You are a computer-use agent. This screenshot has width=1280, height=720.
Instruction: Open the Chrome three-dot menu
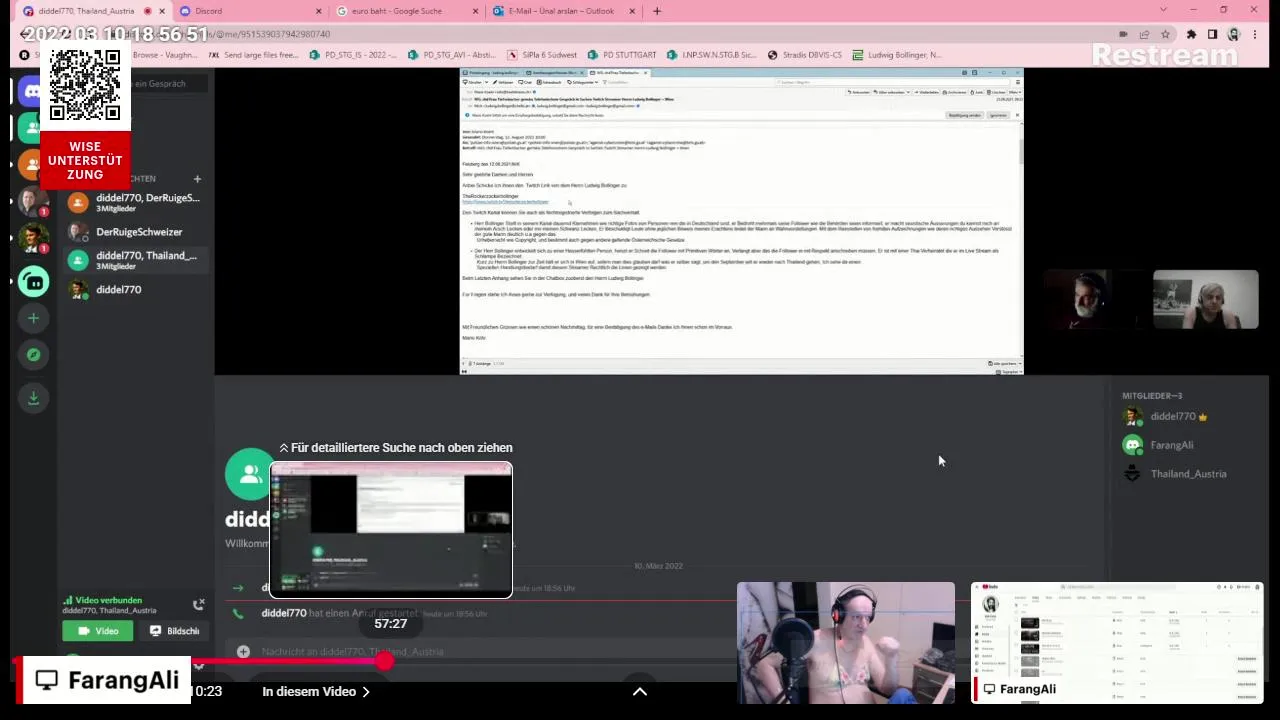click(x=1256, y=34)
